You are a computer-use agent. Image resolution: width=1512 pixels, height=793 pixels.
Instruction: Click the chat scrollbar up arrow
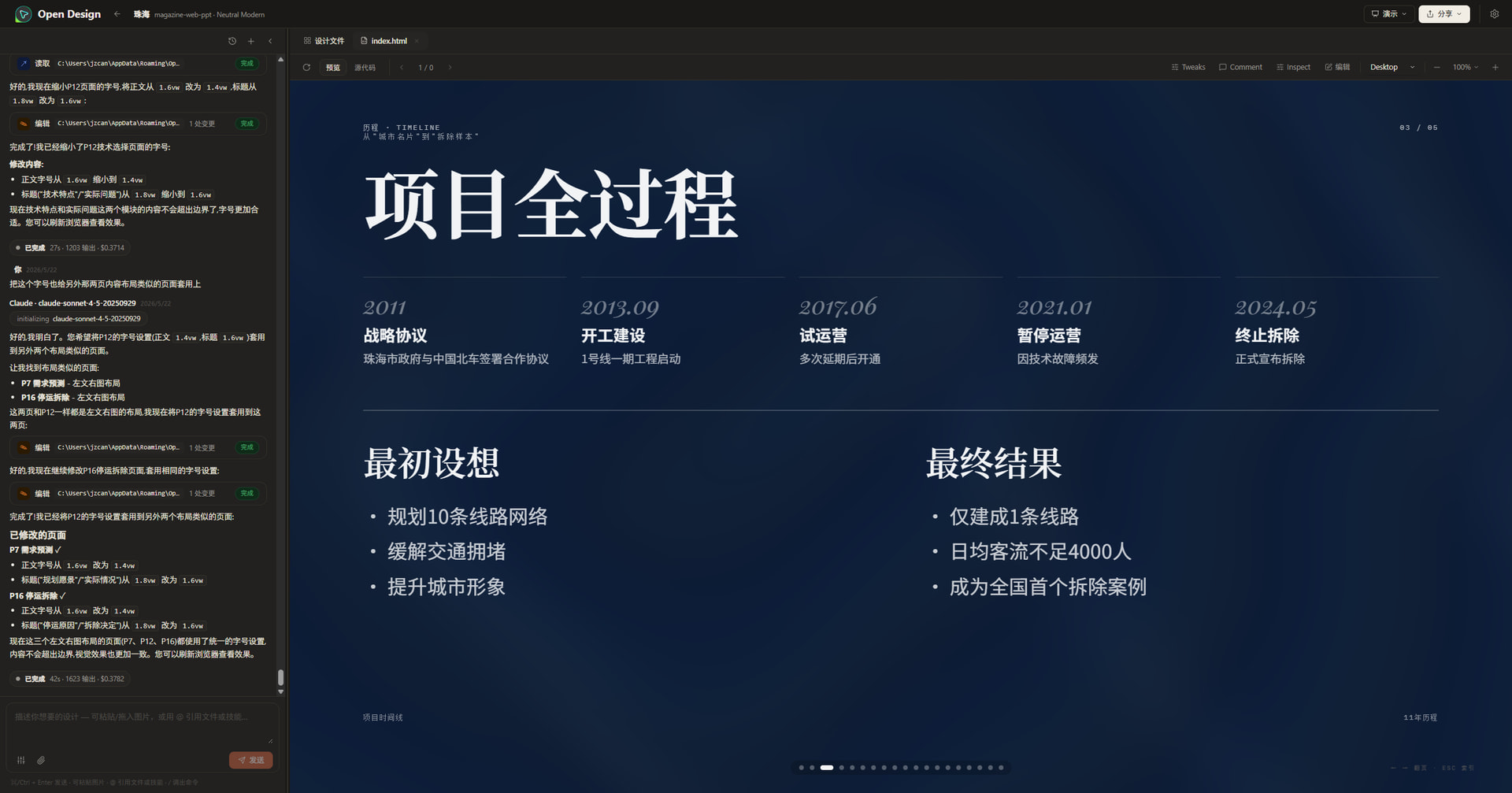click(280, 60)
